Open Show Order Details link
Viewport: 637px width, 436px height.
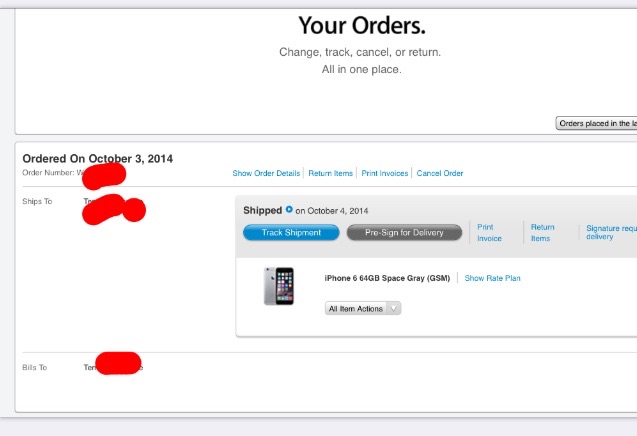coord(266,173)
